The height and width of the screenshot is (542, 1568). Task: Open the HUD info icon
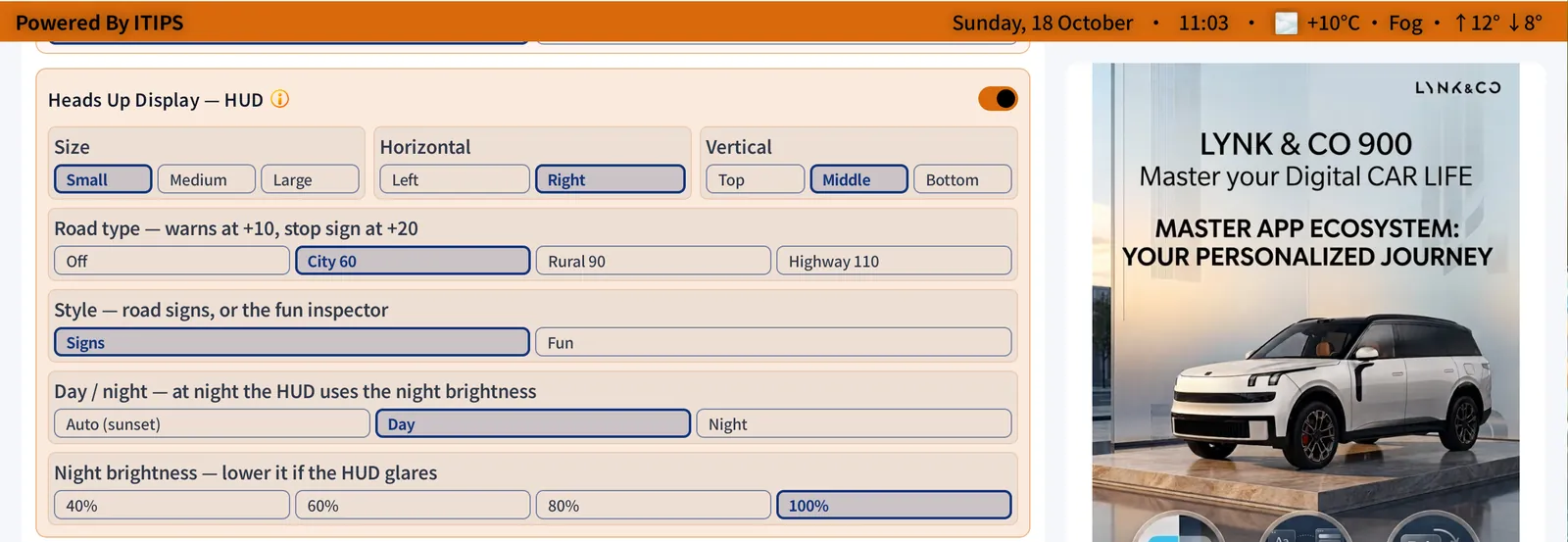[x=280, y=99]
